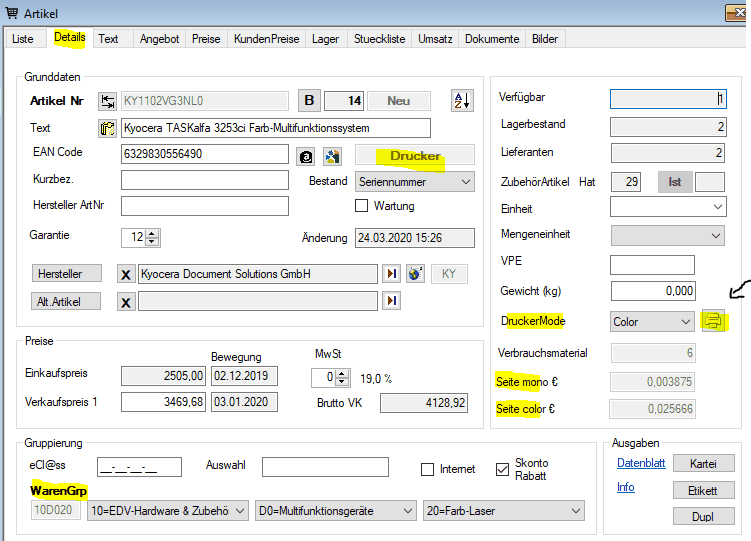The image size is (751, 541).
Task: Switch to the Stueckliste tab
Action: [379, 39]
